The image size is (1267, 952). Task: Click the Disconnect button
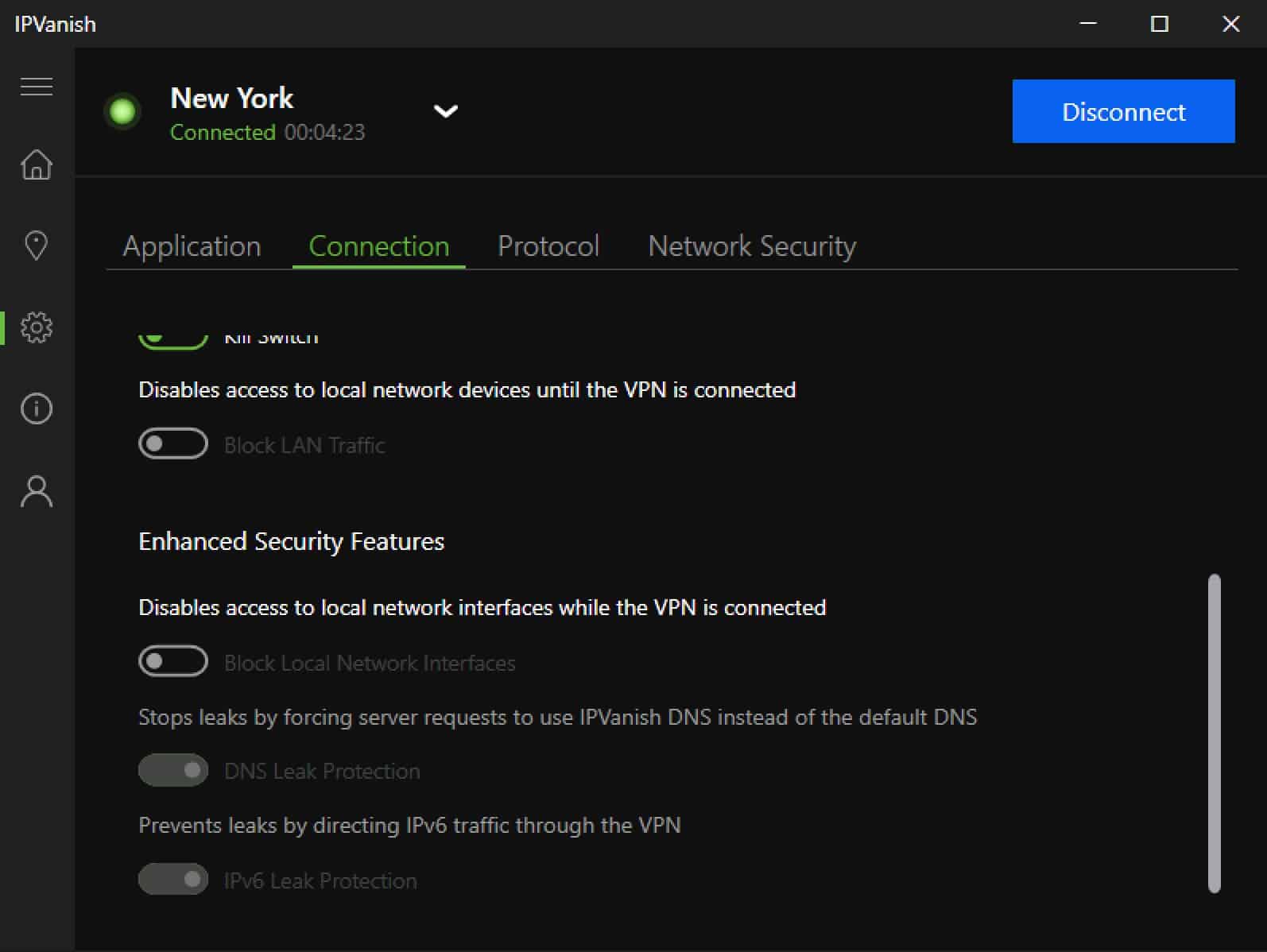1123,111
